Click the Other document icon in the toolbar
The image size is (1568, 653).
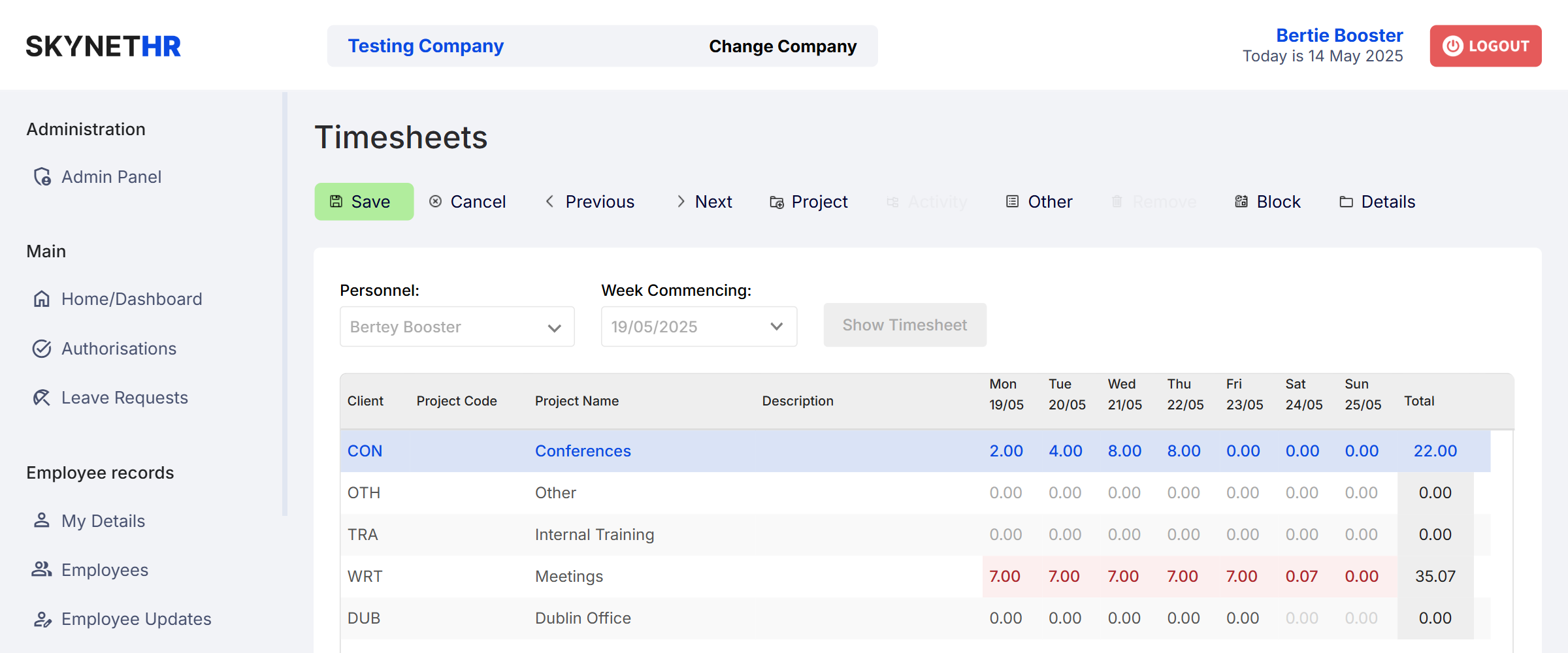tap(1013, 201)
